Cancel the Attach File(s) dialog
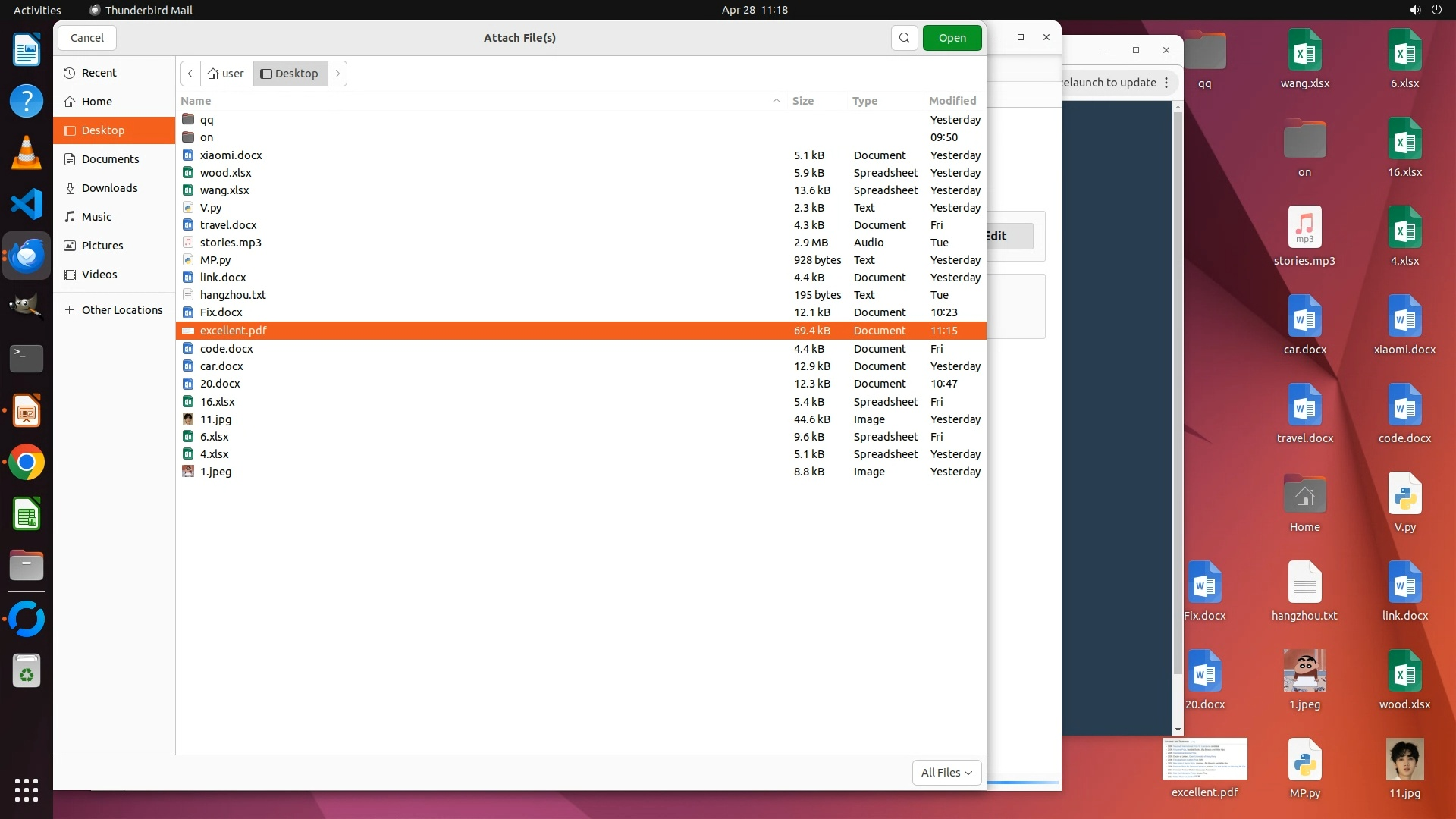Image resolution: width=1456 pixels, height=819 pixels. coord(86,38)
